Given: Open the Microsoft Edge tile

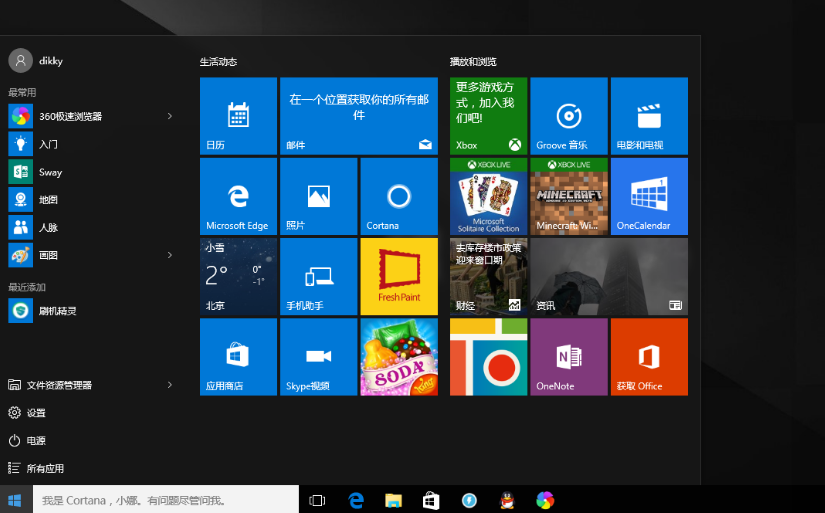Looking at the screenshot, I should pos(238,196).
